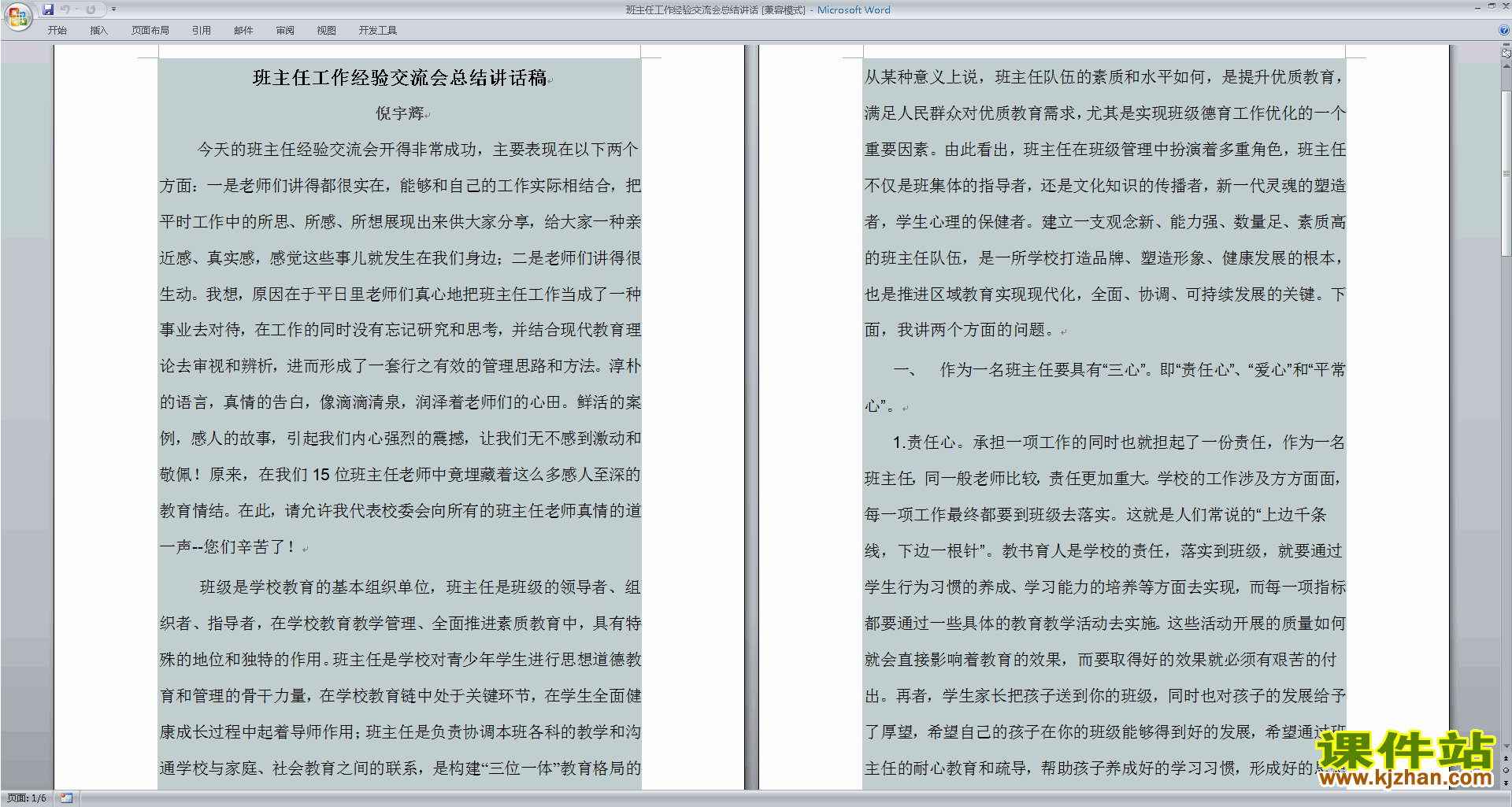The height and width of the screenshot is (807, 1512).
Task: Click the page count 页面: 1/6 indicator
Action: point(27,798)
